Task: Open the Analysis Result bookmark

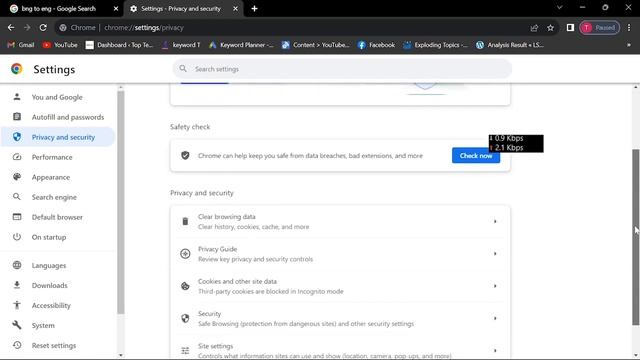Action: tap(509, 45)
